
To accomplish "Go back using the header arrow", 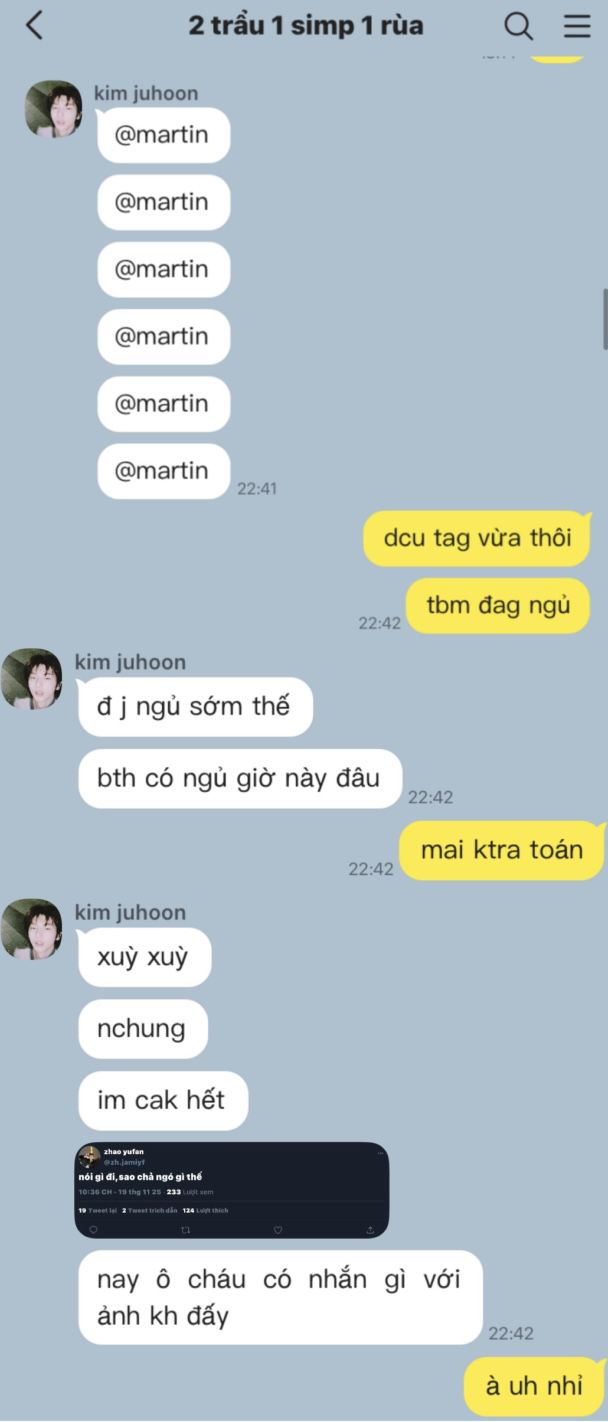I will [x=34, y=25].
